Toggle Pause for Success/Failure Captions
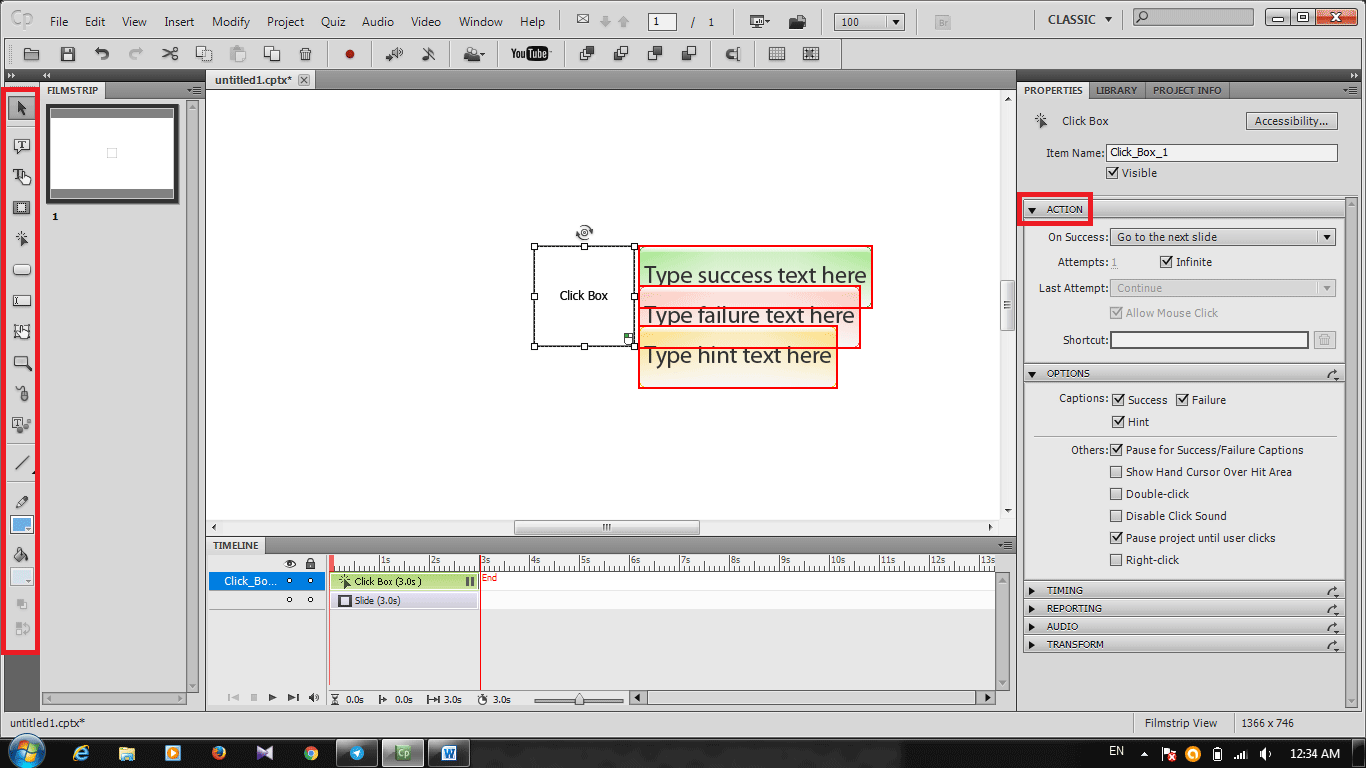1366x768 pixels. 1116,450
